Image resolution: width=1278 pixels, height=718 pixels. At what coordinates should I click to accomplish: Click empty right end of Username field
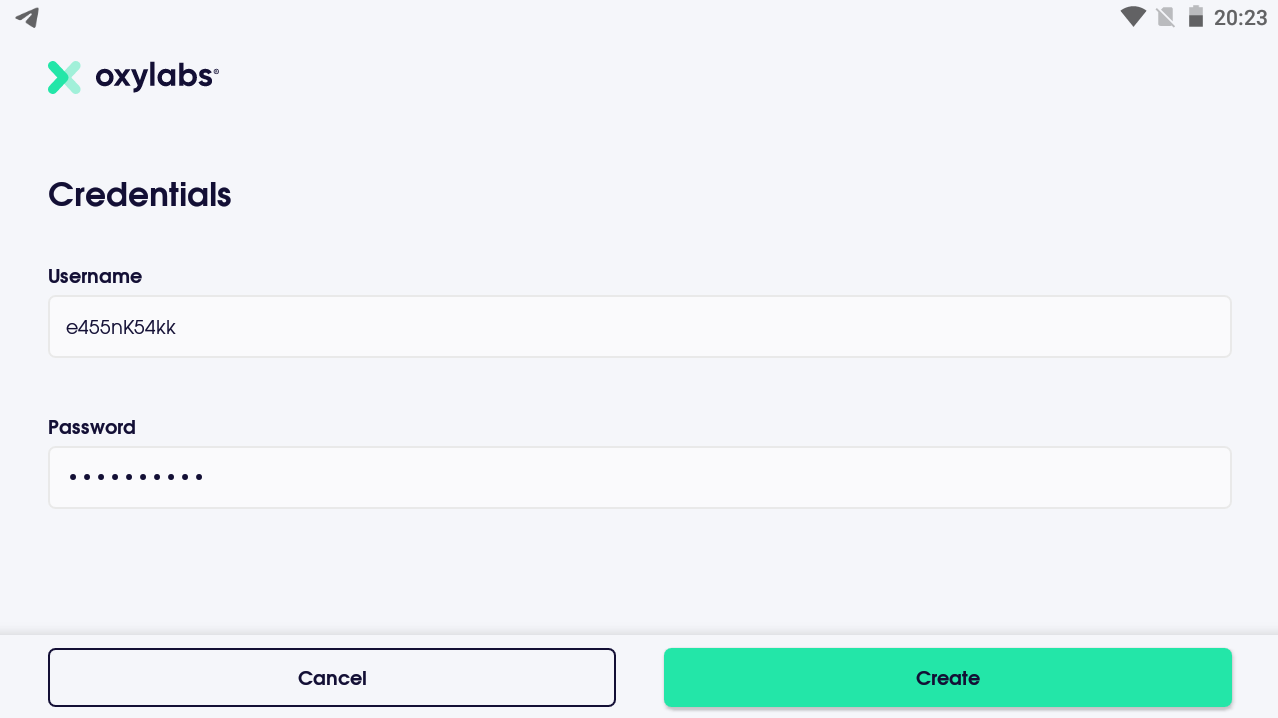[x=1150, y=327]
